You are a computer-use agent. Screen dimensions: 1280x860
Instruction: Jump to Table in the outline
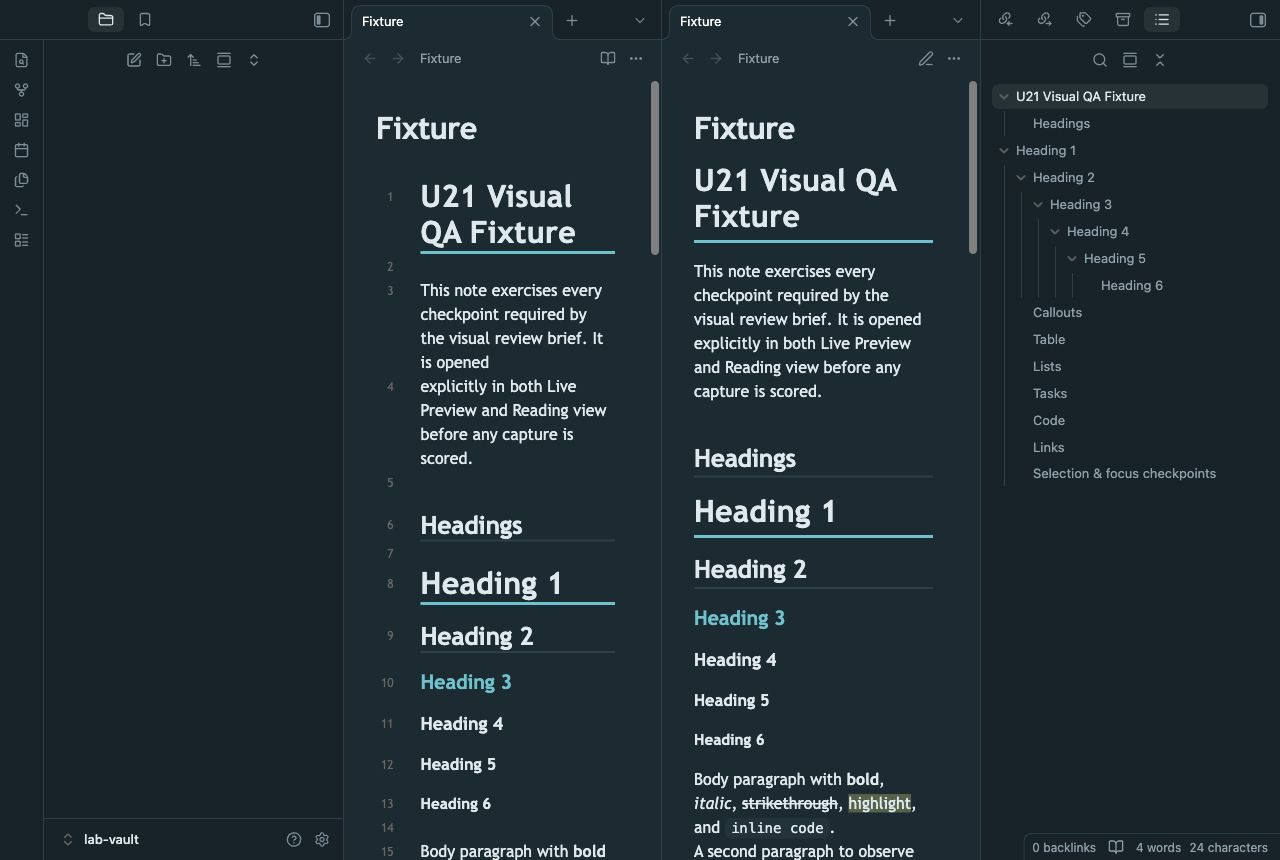click(1049, 340)
